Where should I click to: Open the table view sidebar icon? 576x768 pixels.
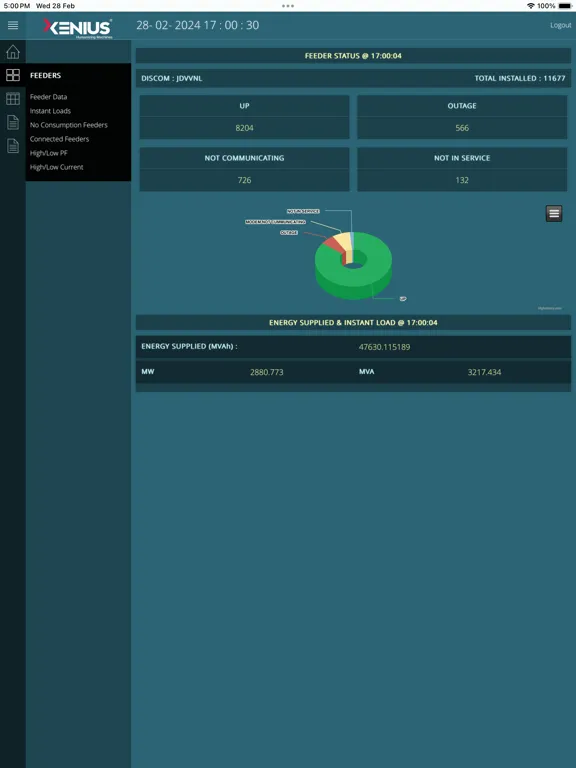tap(13, 98)
